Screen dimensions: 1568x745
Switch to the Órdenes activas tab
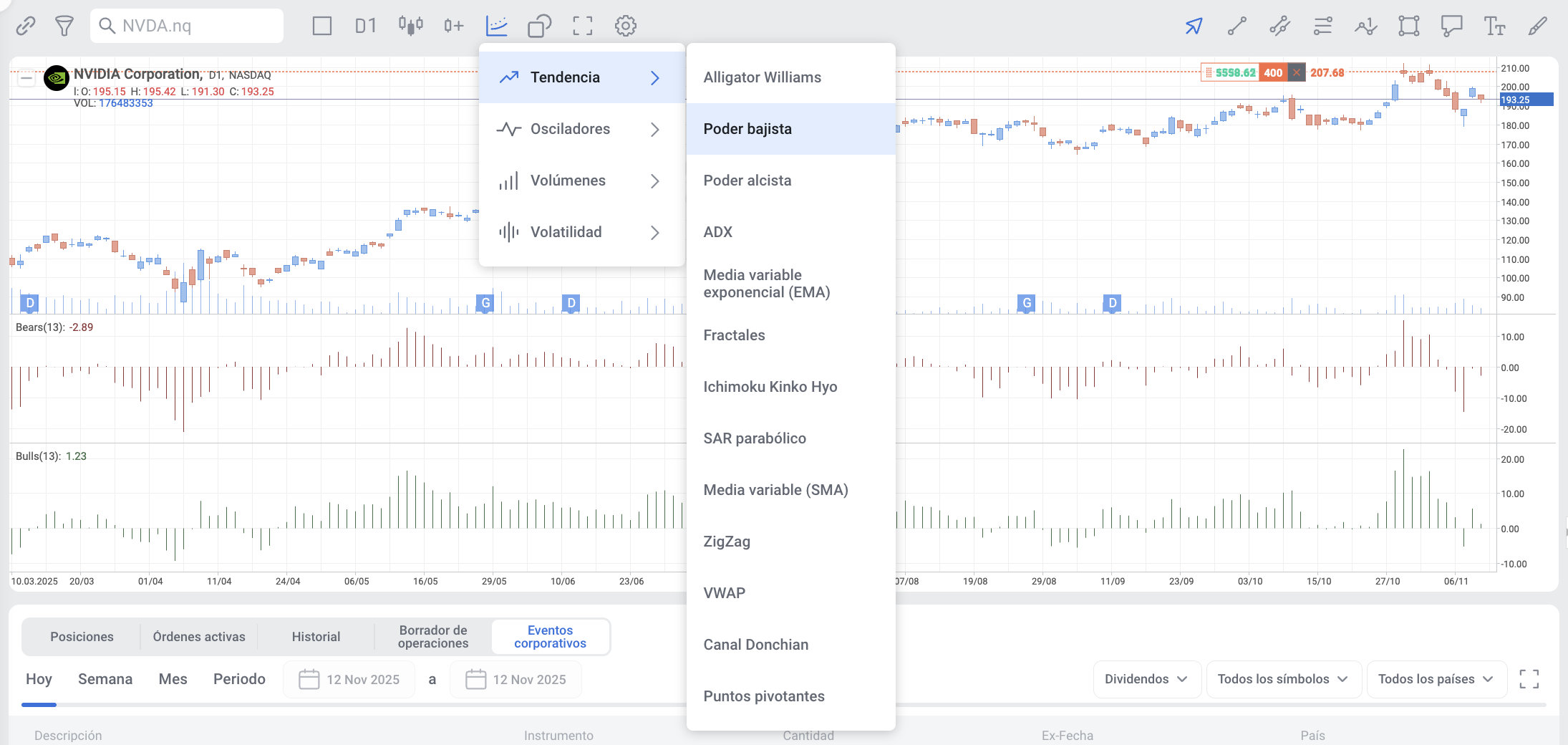pos(199,637)
